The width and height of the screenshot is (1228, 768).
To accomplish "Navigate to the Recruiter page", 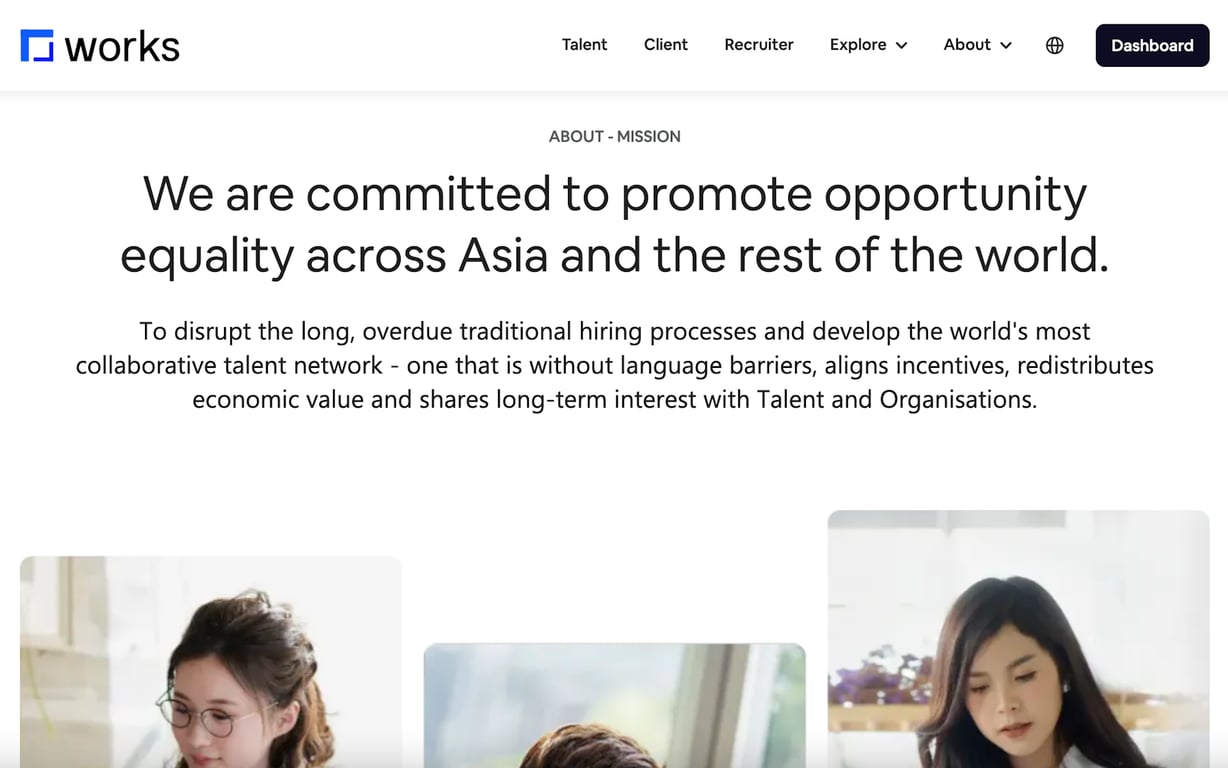I will click(759, 45).
